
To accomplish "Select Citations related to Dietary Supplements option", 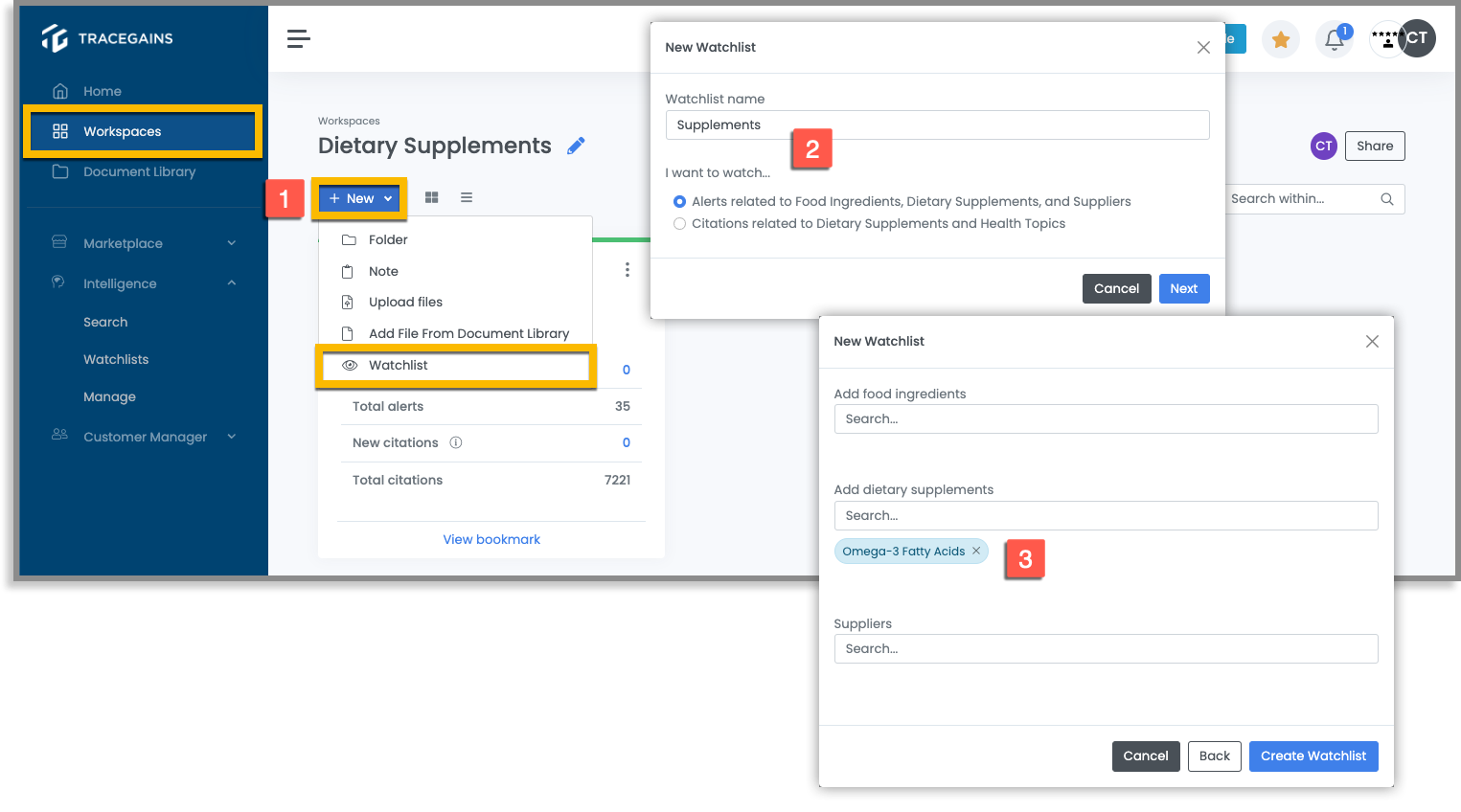I will tap(679, 223).
